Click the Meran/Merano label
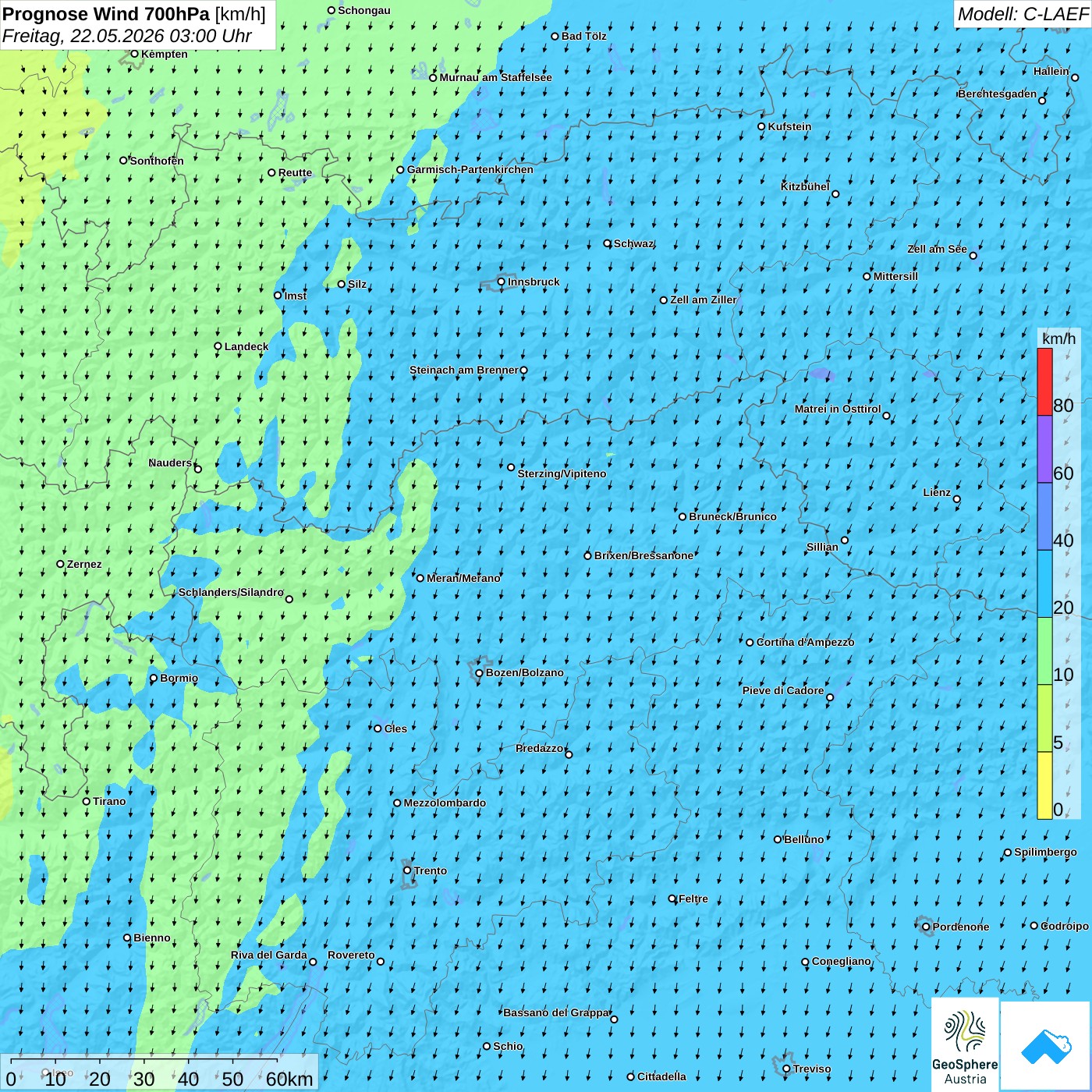The image size is (1092, 1092). point(463,578)
